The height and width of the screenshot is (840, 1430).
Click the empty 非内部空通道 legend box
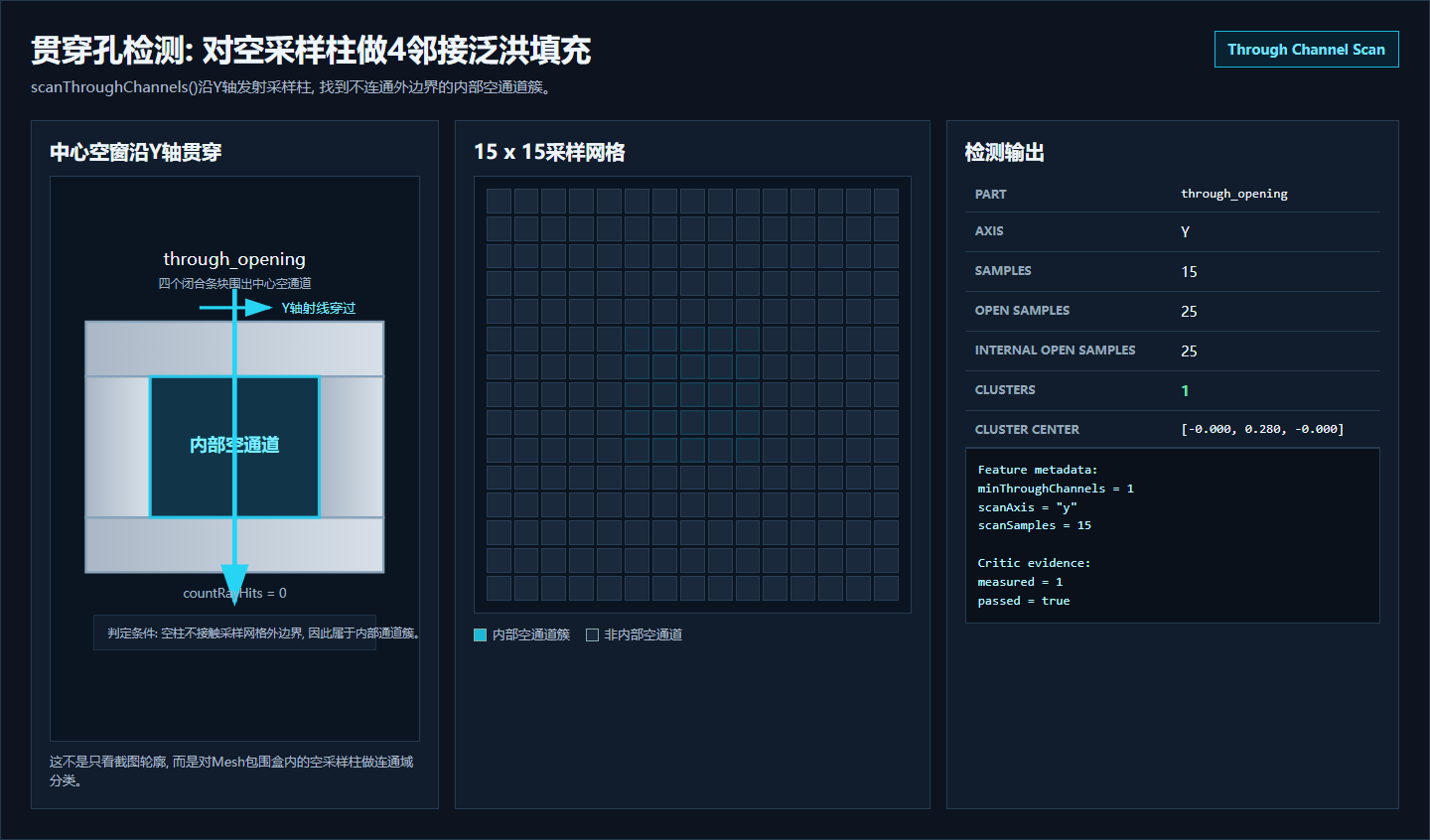(592, 635)
